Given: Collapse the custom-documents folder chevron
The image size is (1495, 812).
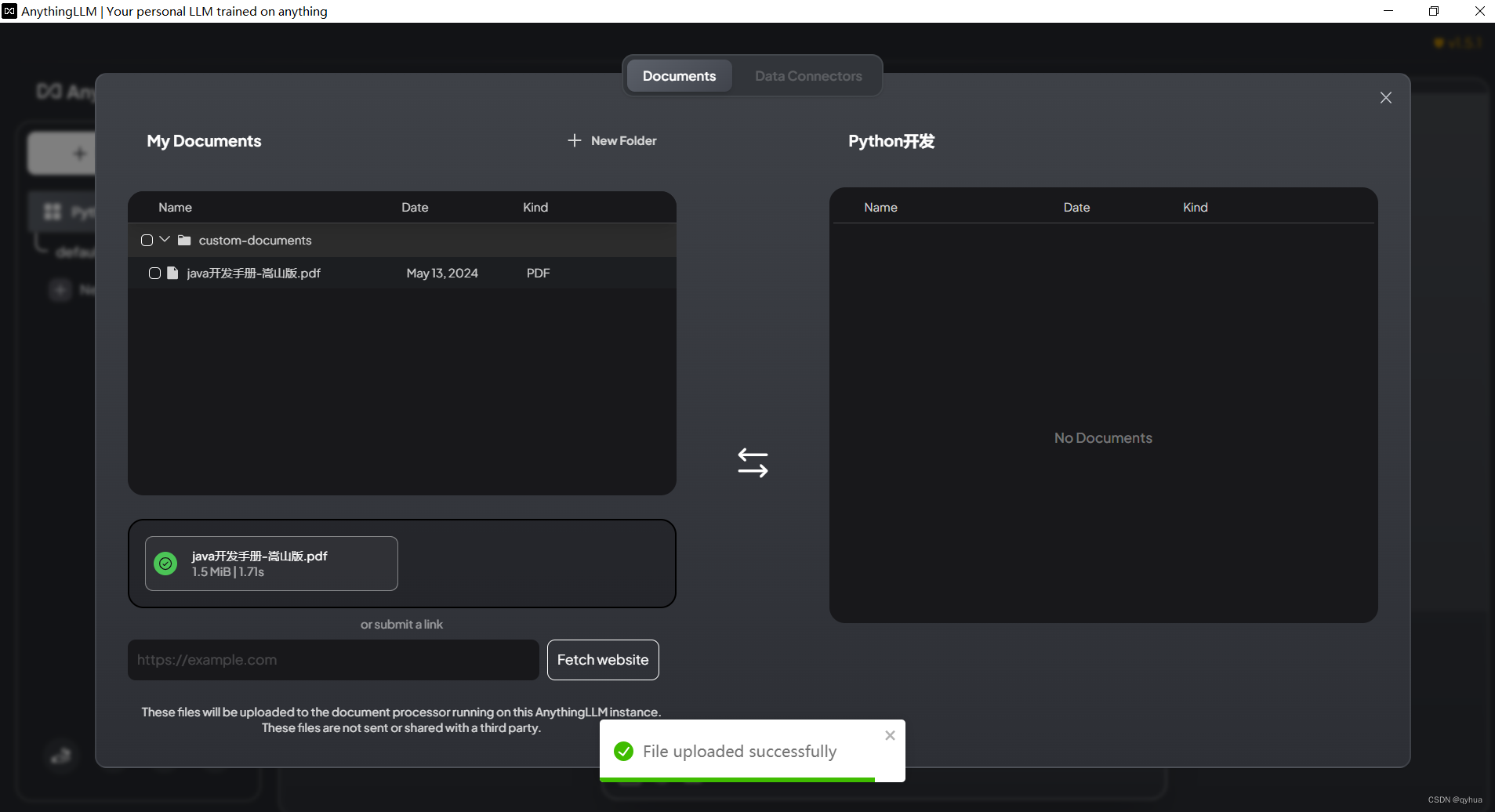Looking at the screenshot, I should click(165, 240).
